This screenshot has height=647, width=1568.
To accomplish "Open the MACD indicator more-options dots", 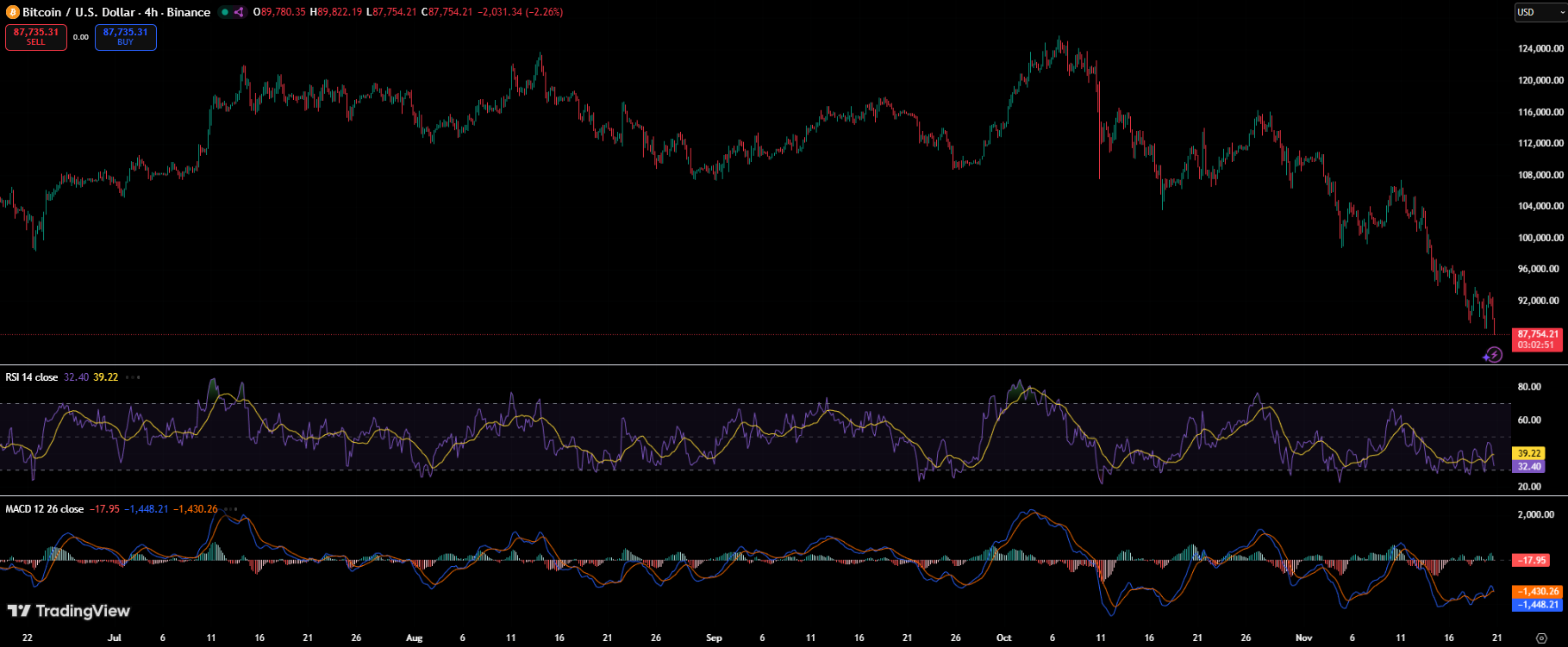I will [x=231, y=509].
